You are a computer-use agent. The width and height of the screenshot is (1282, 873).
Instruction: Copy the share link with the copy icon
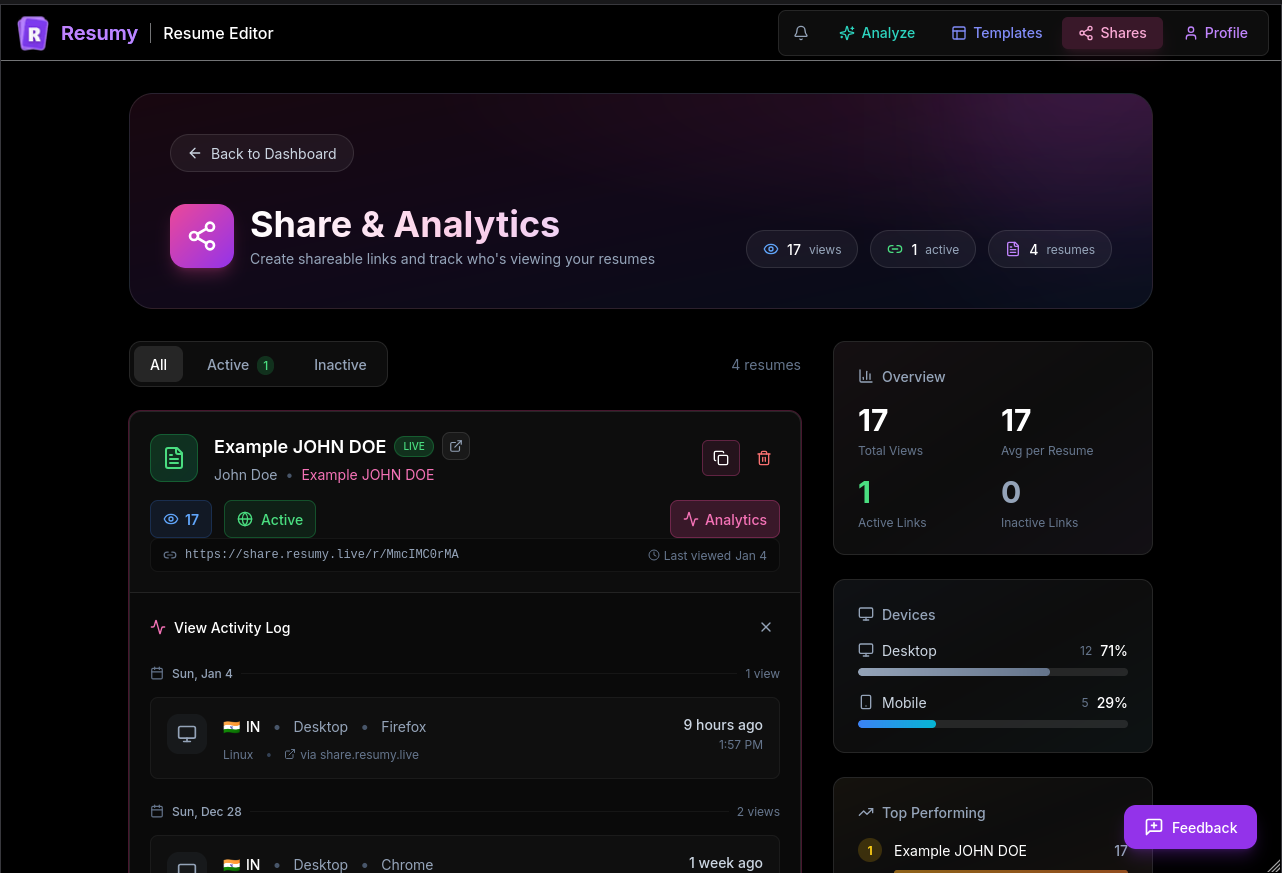(721, 458)
